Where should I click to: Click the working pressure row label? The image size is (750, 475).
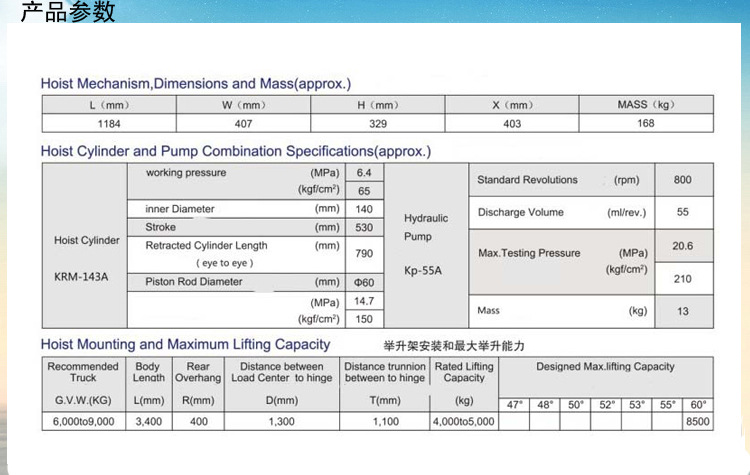click(186, 173)
